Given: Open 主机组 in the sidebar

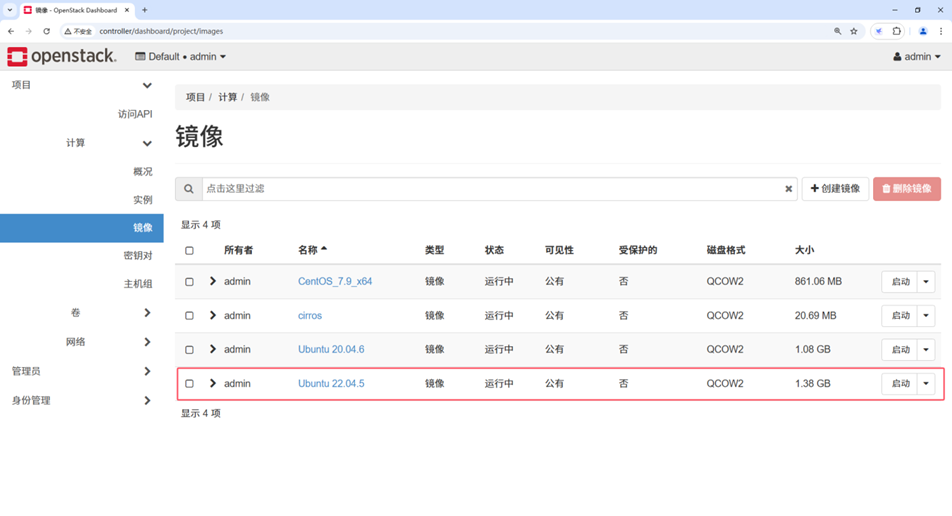Looking at the screenshot, I should pyautogui.click(x=138, y=283).
